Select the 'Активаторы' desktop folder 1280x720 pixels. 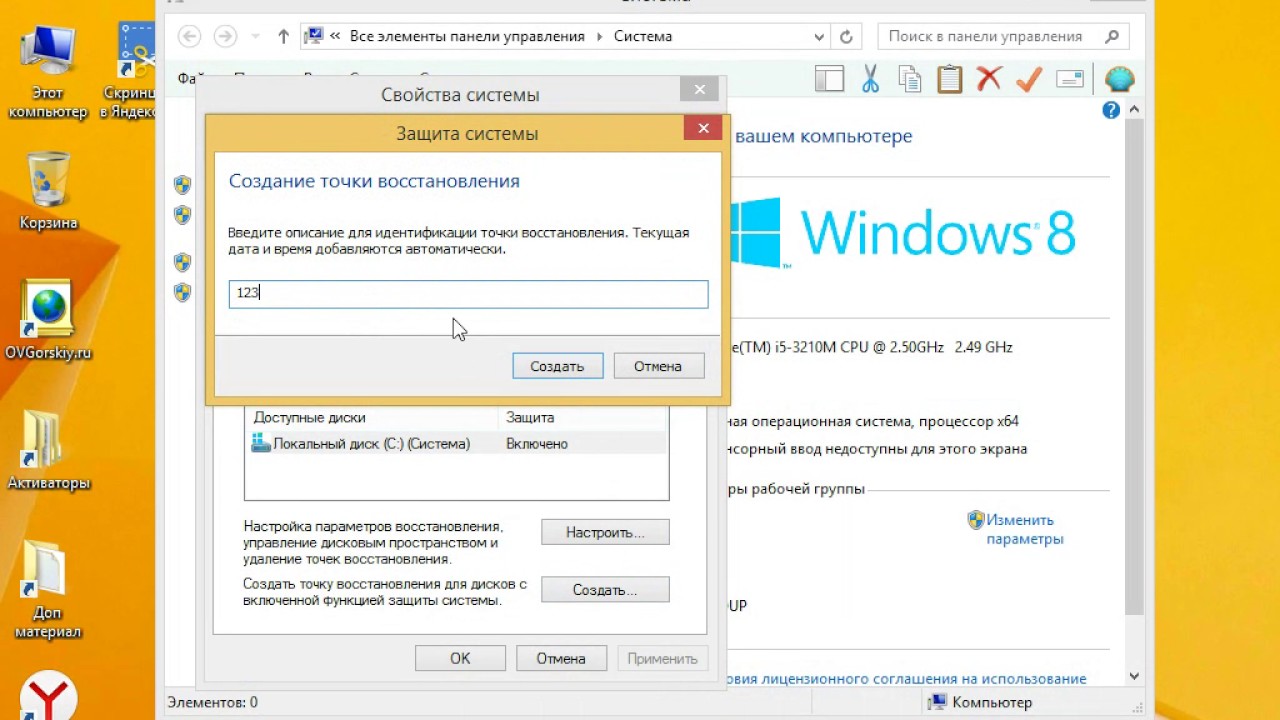[x=48, y=450]
